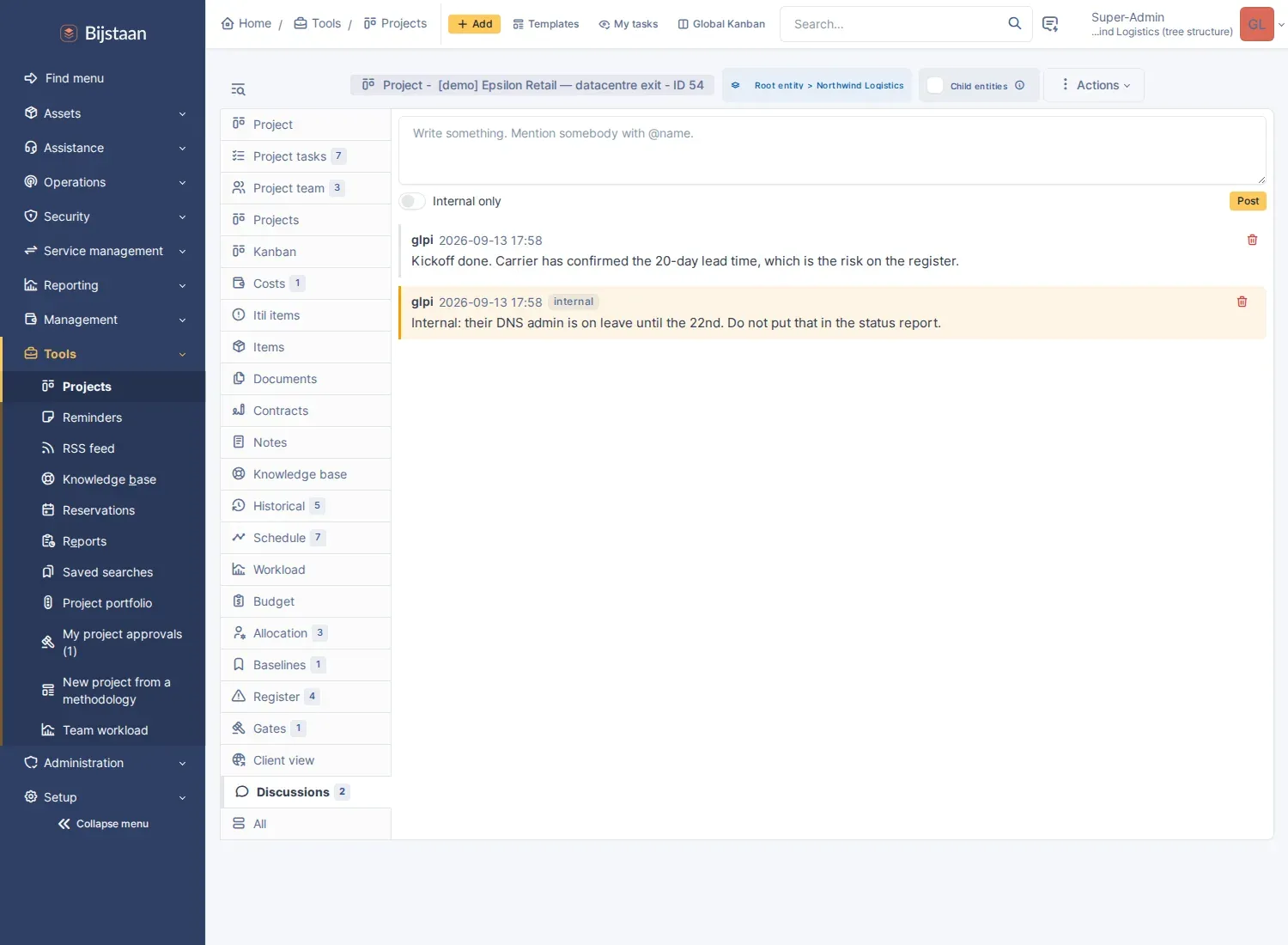Expand the Operations menu
This screenshot has width=1288, height=945.
coord(103,182)
